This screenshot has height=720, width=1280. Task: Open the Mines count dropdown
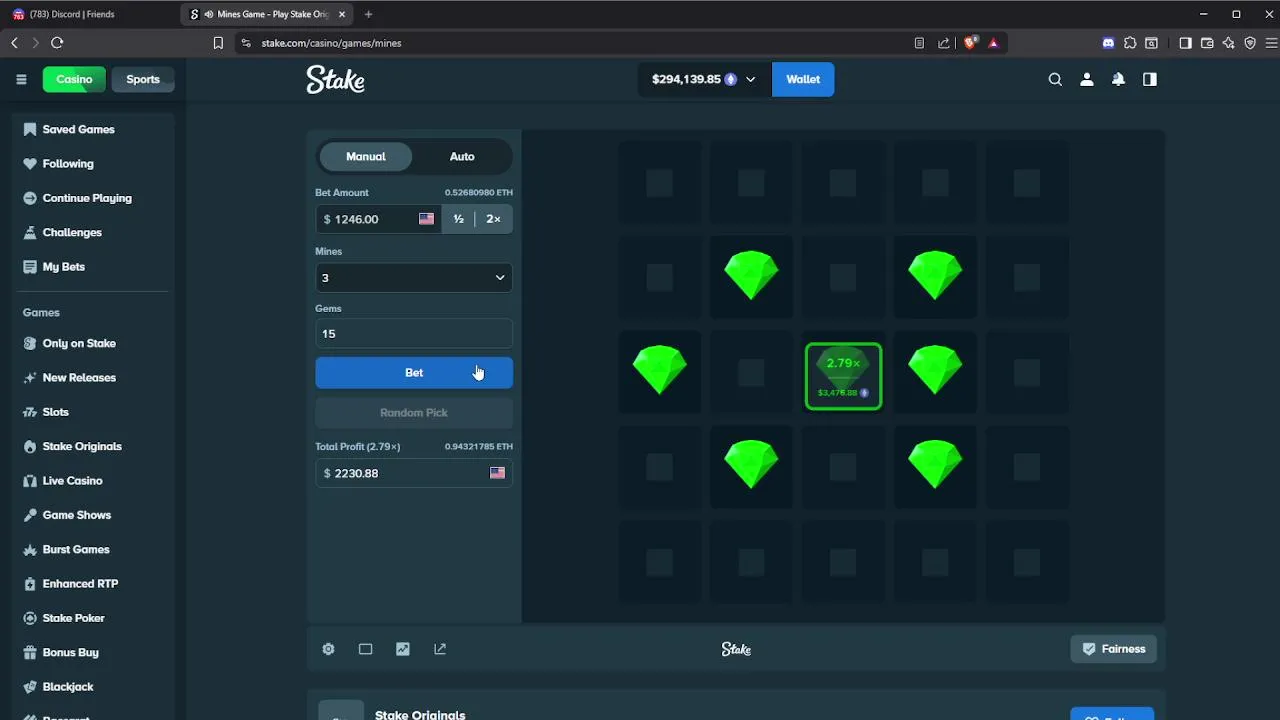pyautogui.click(x=414, y=277)
